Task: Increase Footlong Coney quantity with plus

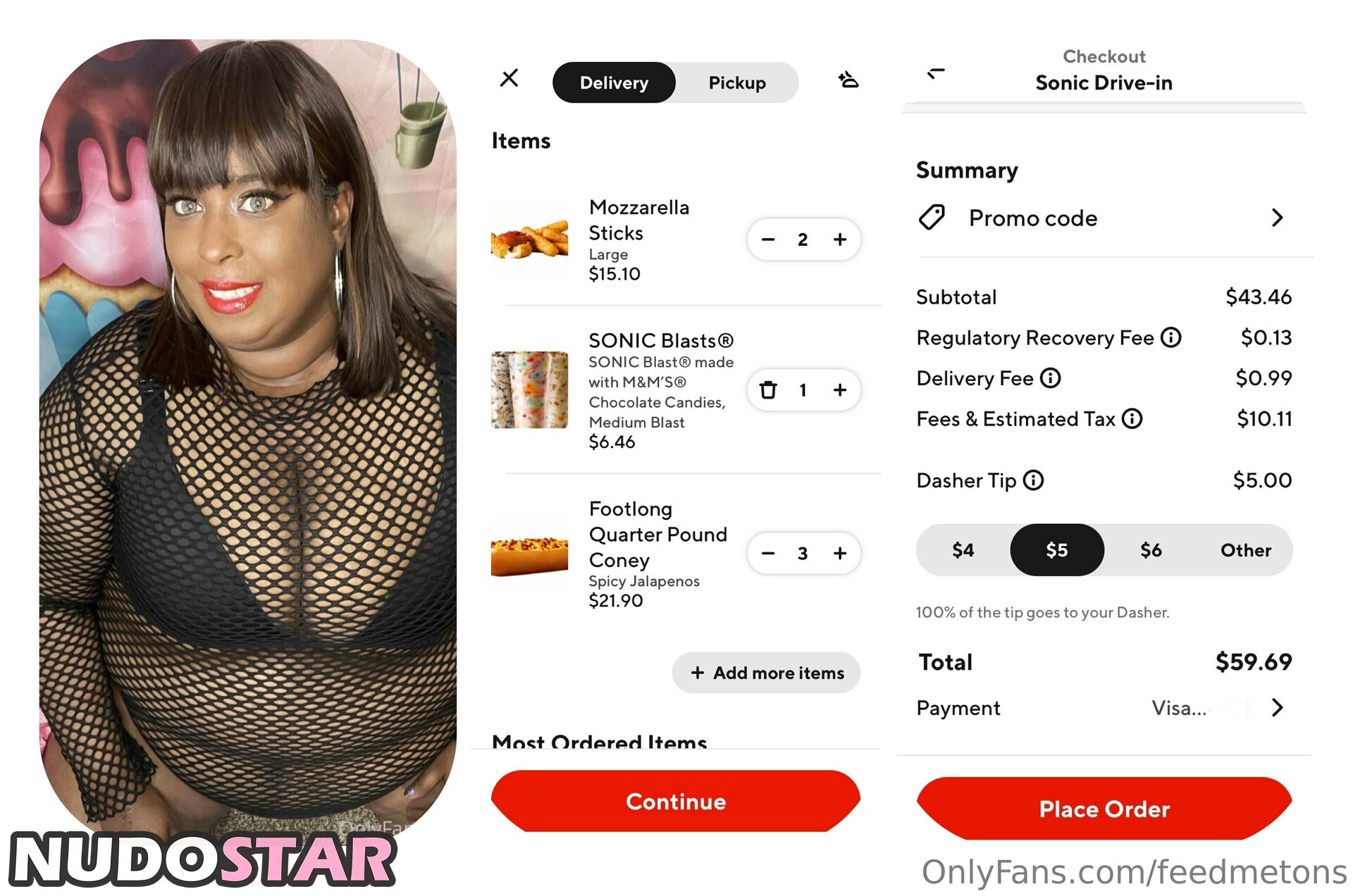Action: tap(840, 553)
